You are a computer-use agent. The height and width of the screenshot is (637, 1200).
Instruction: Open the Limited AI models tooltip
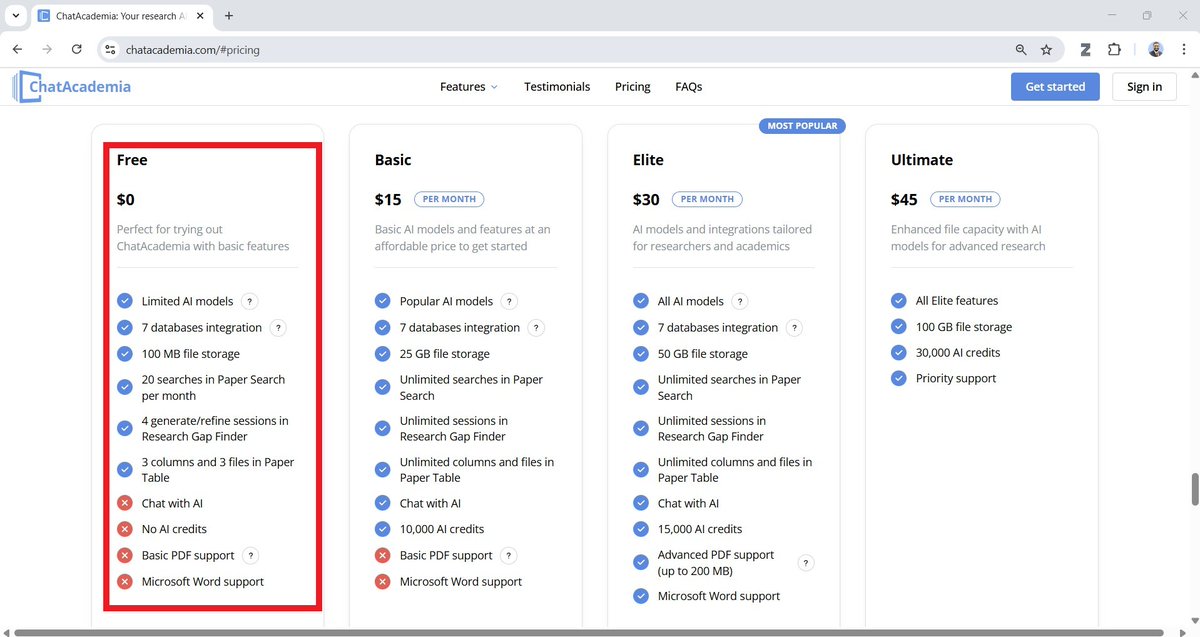(250, 300)
